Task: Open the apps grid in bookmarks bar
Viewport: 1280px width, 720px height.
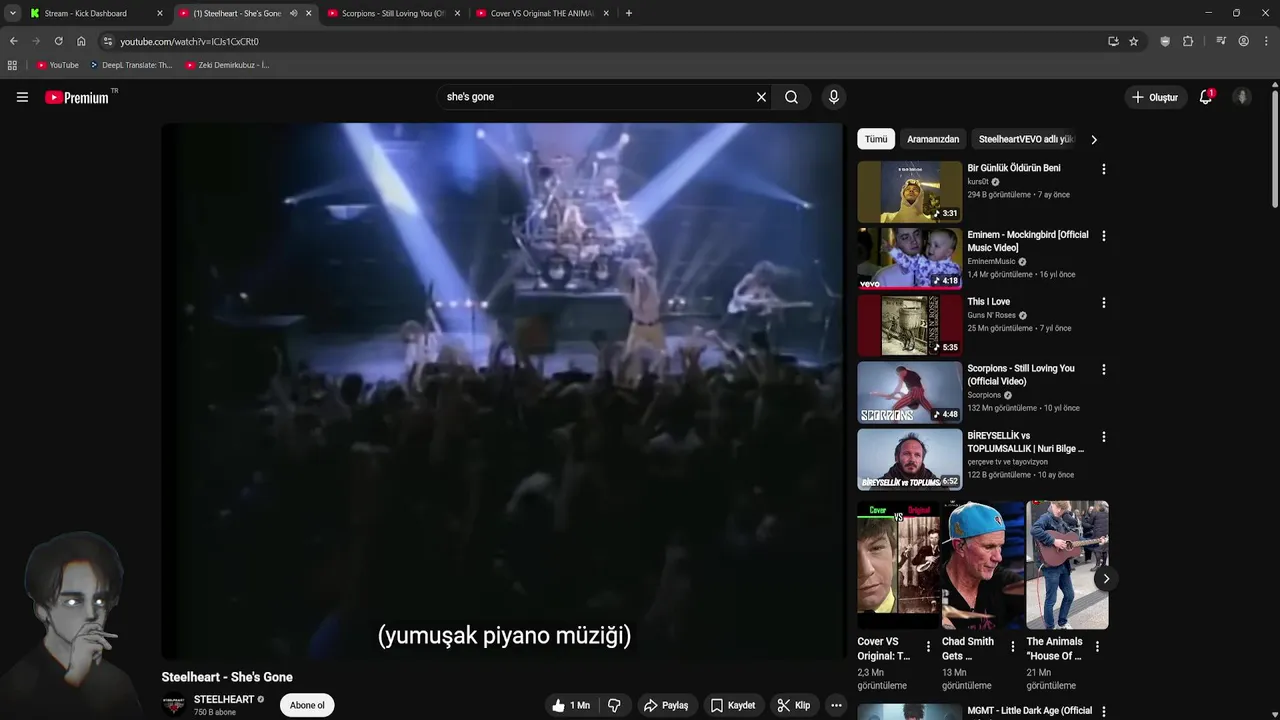Action: (12, 65)
